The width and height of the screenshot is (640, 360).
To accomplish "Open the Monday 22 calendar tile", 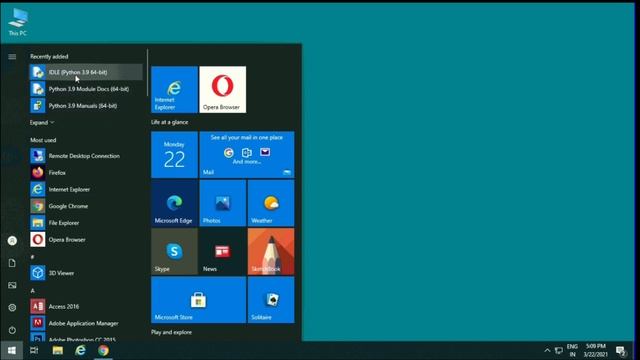I will coord(174,155).
